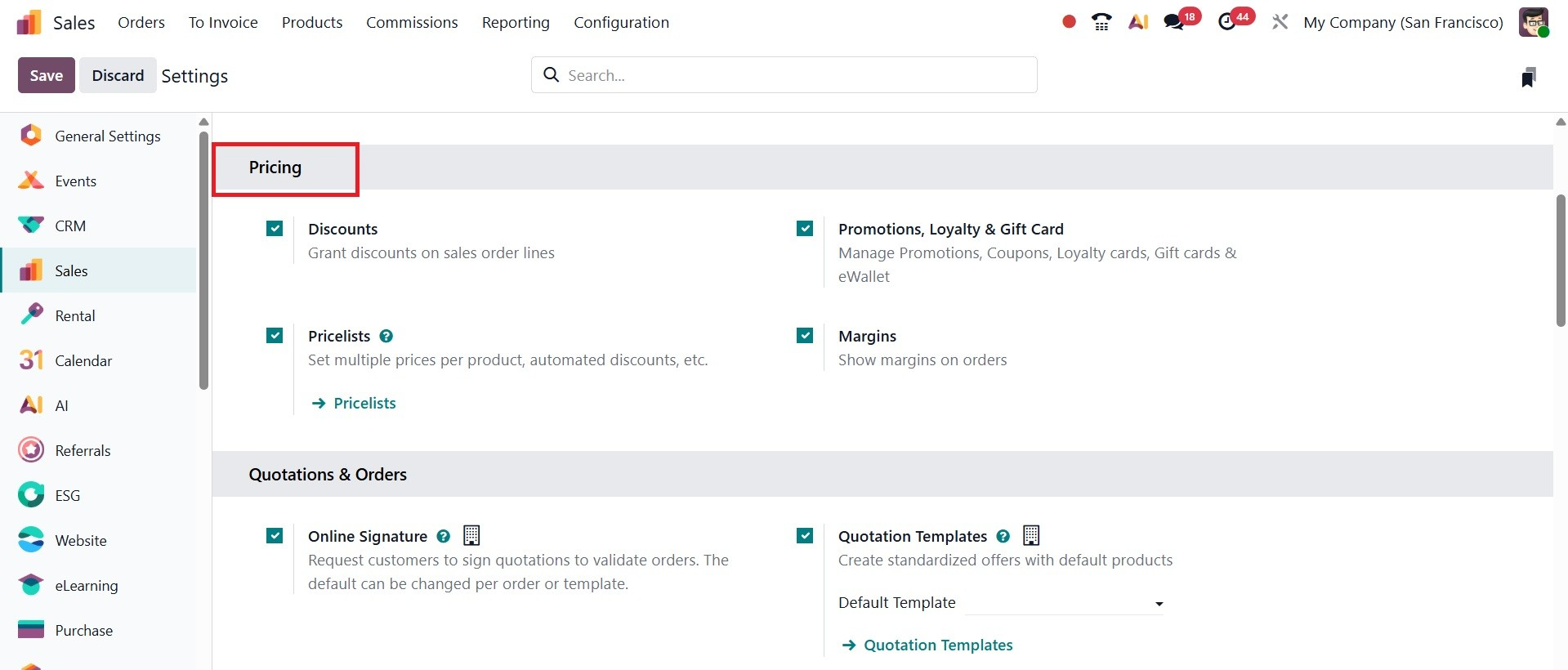This screenshot has height=670, width=1568.
Task: Open the VoIP phone icon
Action: coord(1101,22)
